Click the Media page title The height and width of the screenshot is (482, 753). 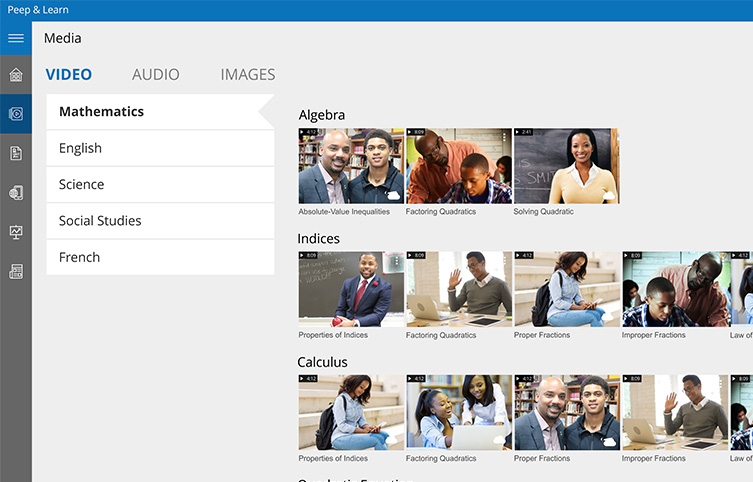click(x=62, y=38)
